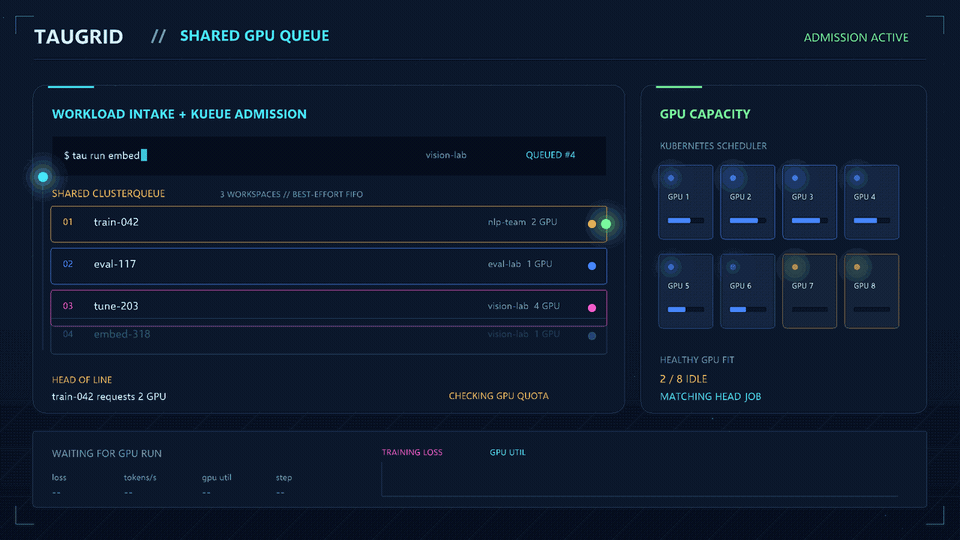Click the WAITING FOR GPU RUN label

[107, 454]
